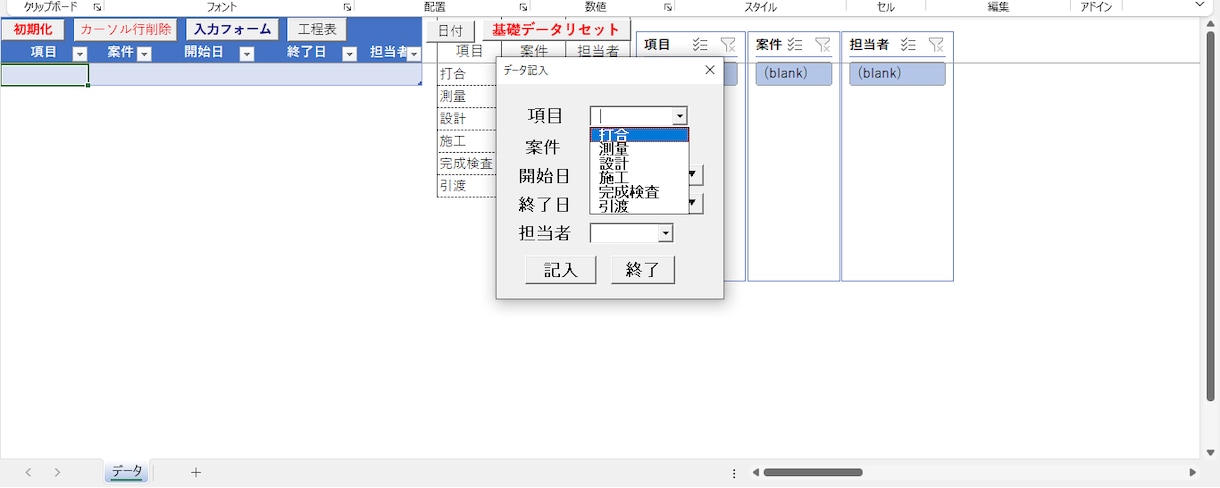Image resolution: width=1220 pixels, height=488 pixels.
Task: Select 施工 in the open dropdown list
Action: click(x=639, y=177)
